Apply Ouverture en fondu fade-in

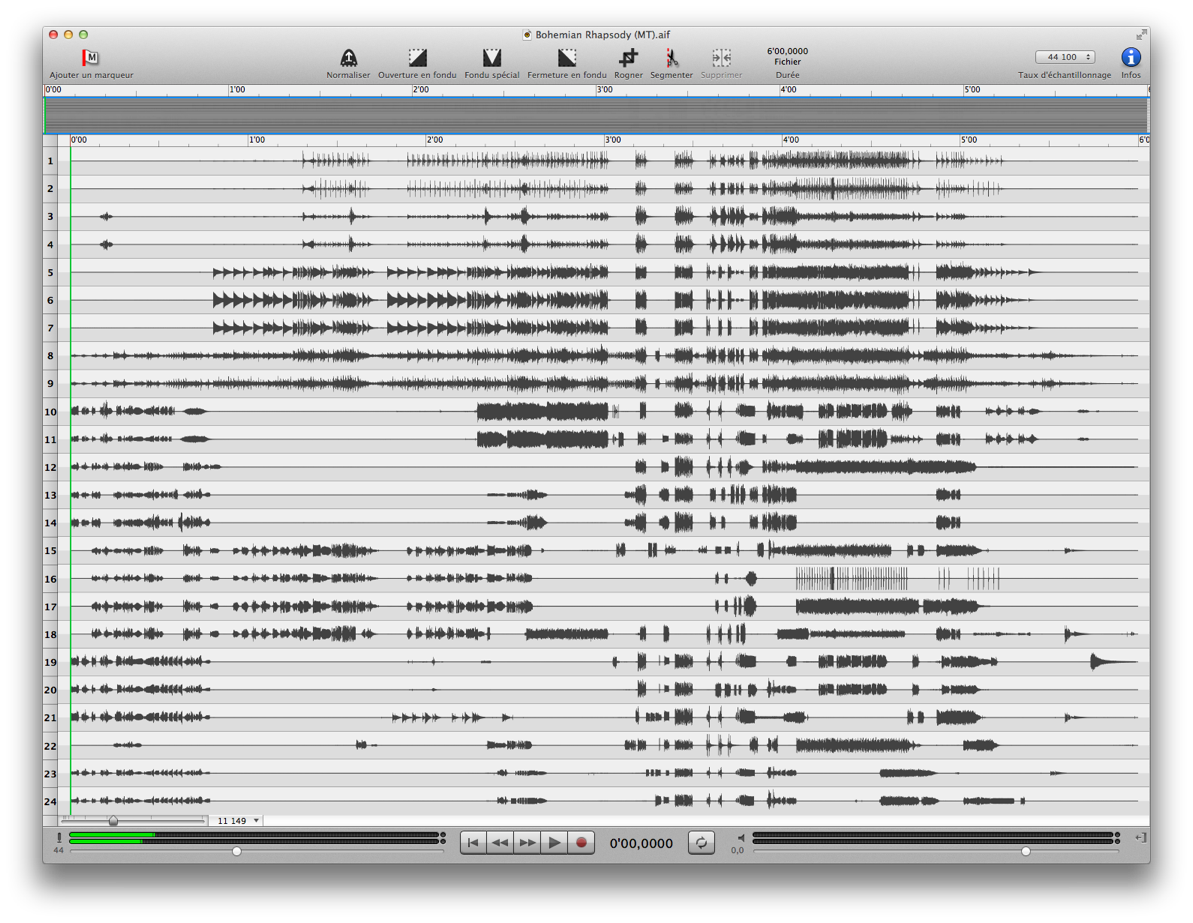pos(418,58)
